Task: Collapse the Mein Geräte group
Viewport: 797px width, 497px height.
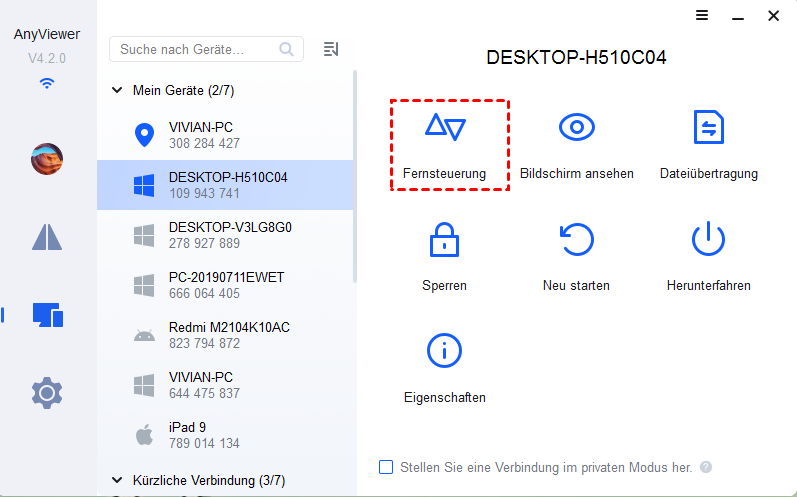Action: (117, 90)
